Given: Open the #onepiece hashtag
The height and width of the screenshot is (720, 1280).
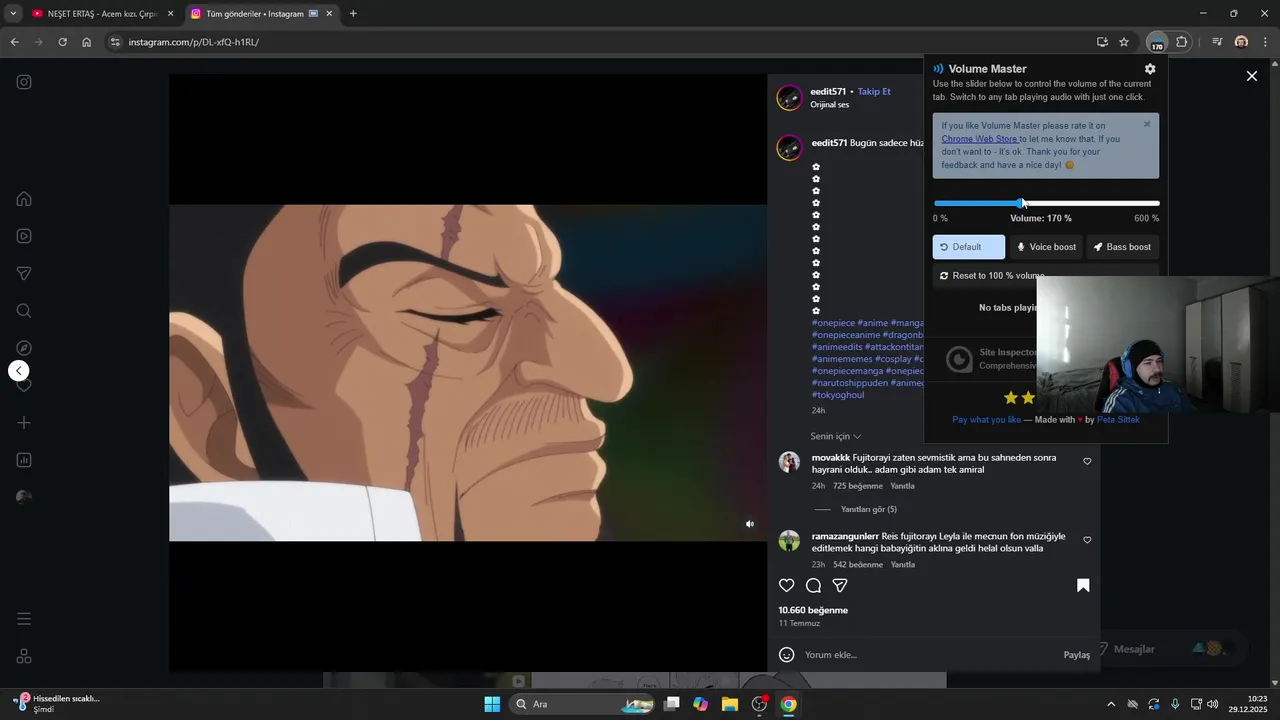Looking at the screenshot, I should coord(833,323).
